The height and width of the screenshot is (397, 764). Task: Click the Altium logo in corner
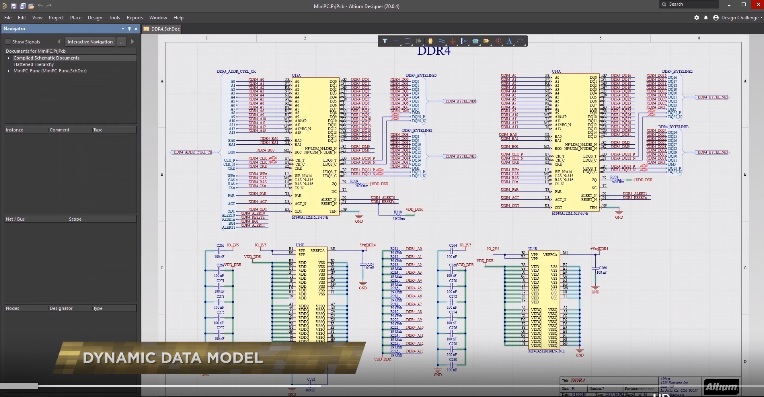tap(721, 387)
